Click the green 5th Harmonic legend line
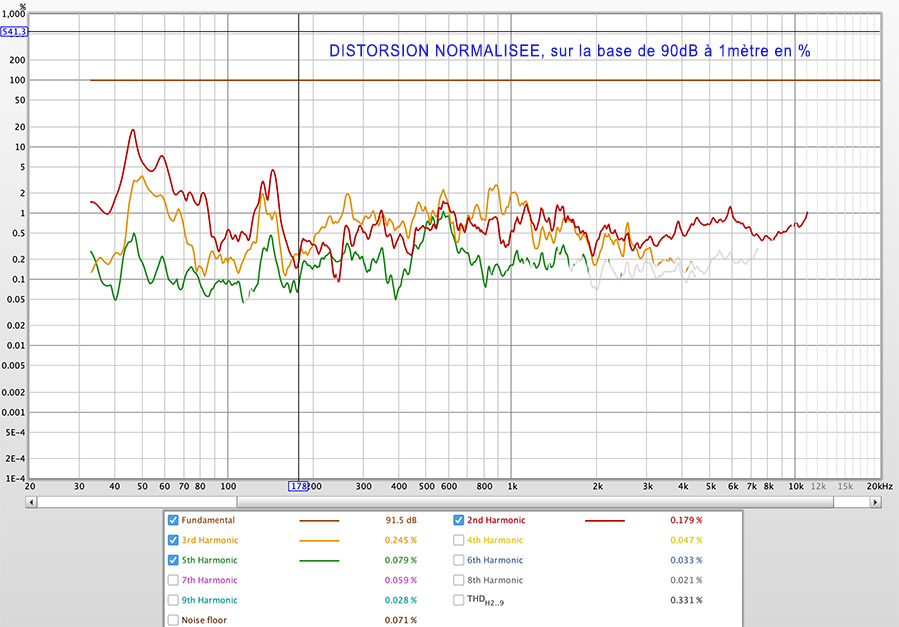This screenshot has height=627, width=899. [319, 561]
